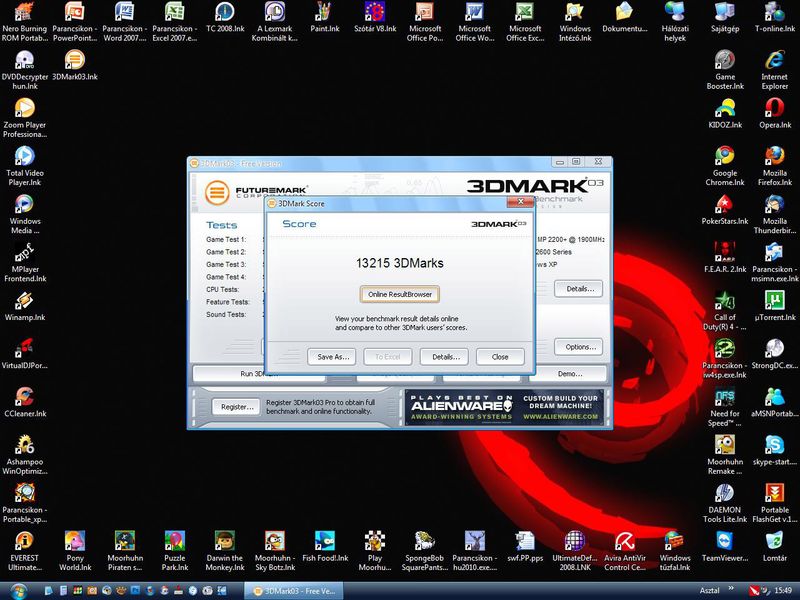Screen dimensions: 800x600
Task: Select the Need for Speed desktop icon
Action: pos(724,407)
